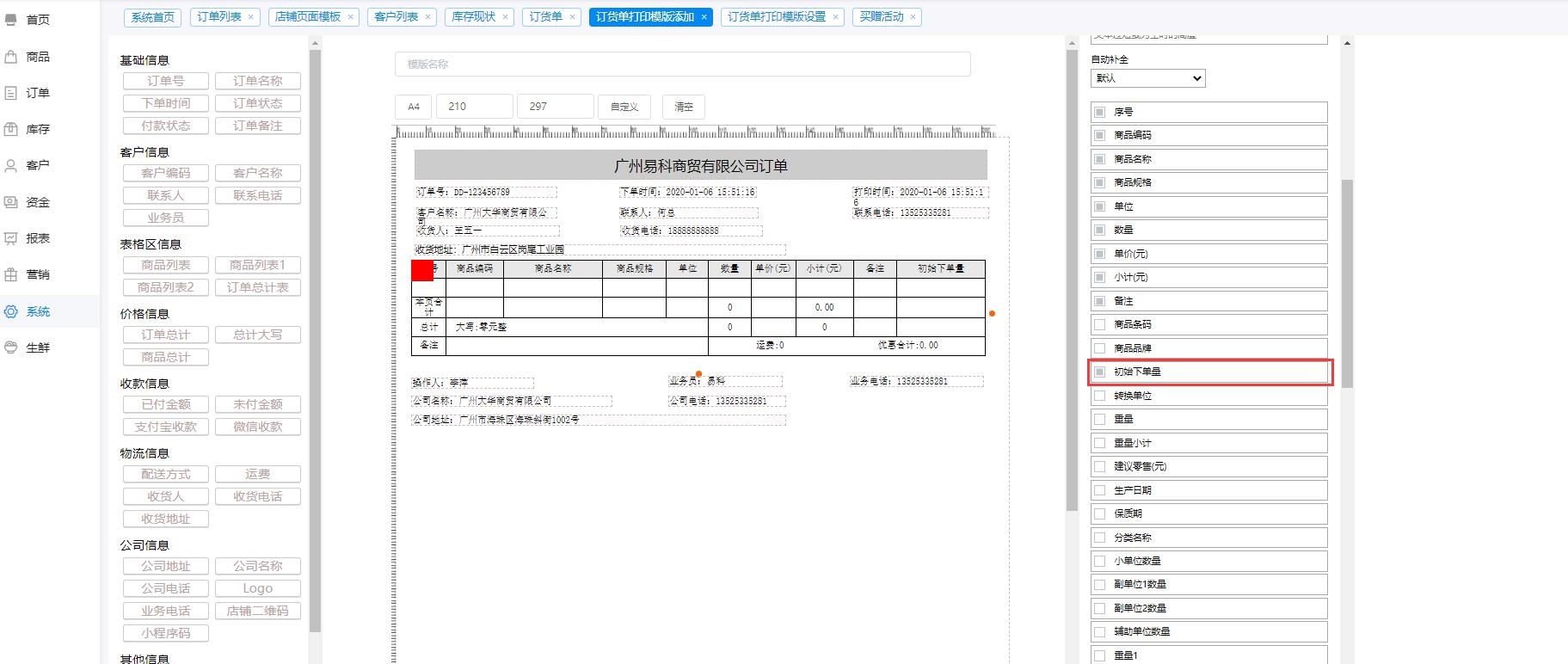The height and width of the screenshot is (664, 1568).
Task: Click the A4 paper size selector
Action: click(x=414, y=107)
